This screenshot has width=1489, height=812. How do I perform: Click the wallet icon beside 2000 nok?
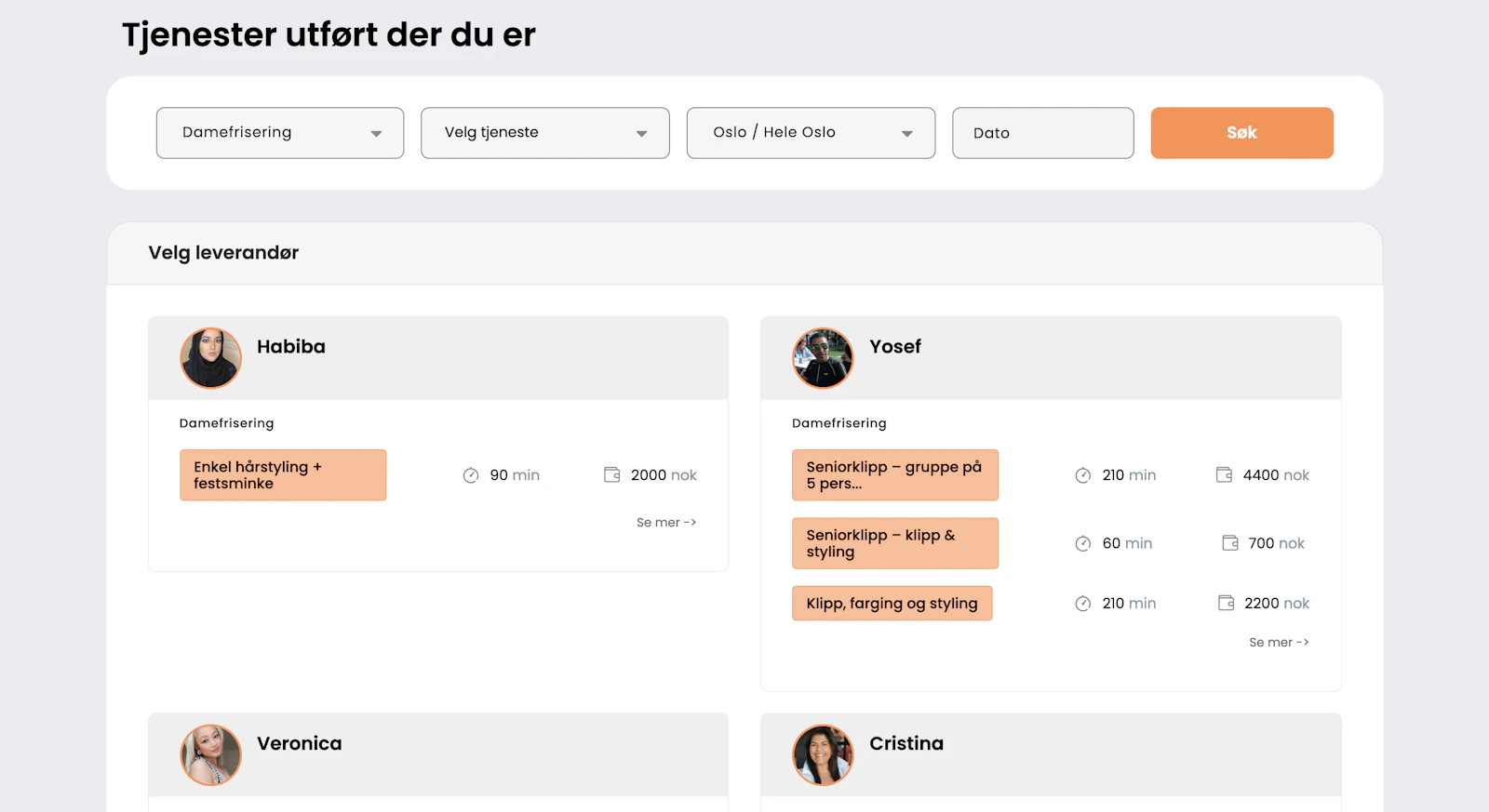tap(611, 474)
